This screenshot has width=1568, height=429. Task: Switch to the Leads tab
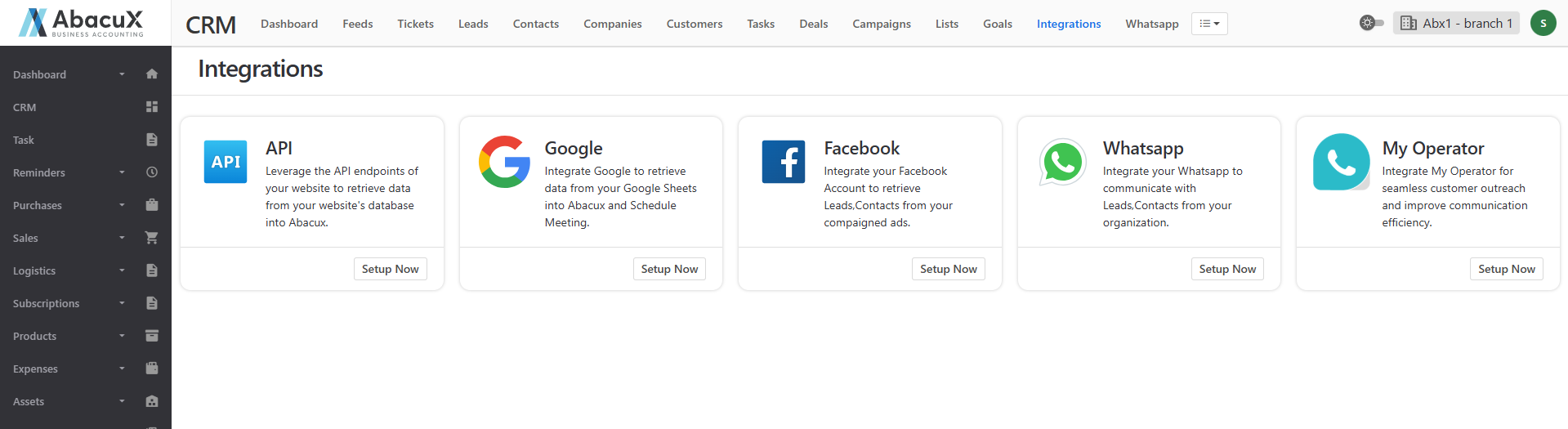pos(473,24)
